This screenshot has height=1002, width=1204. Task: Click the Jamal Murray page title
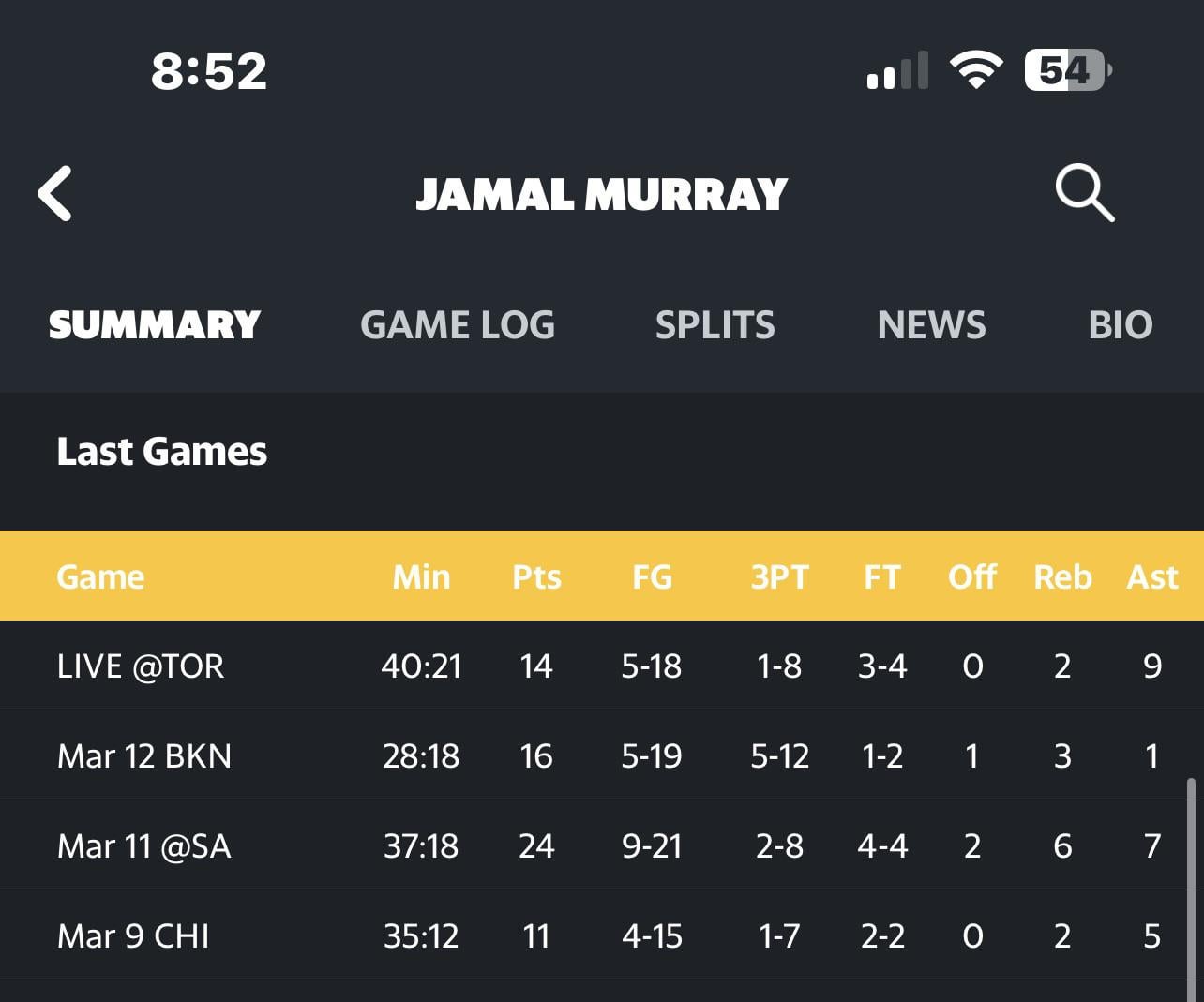pyautogui.click(x=601, y=195)
